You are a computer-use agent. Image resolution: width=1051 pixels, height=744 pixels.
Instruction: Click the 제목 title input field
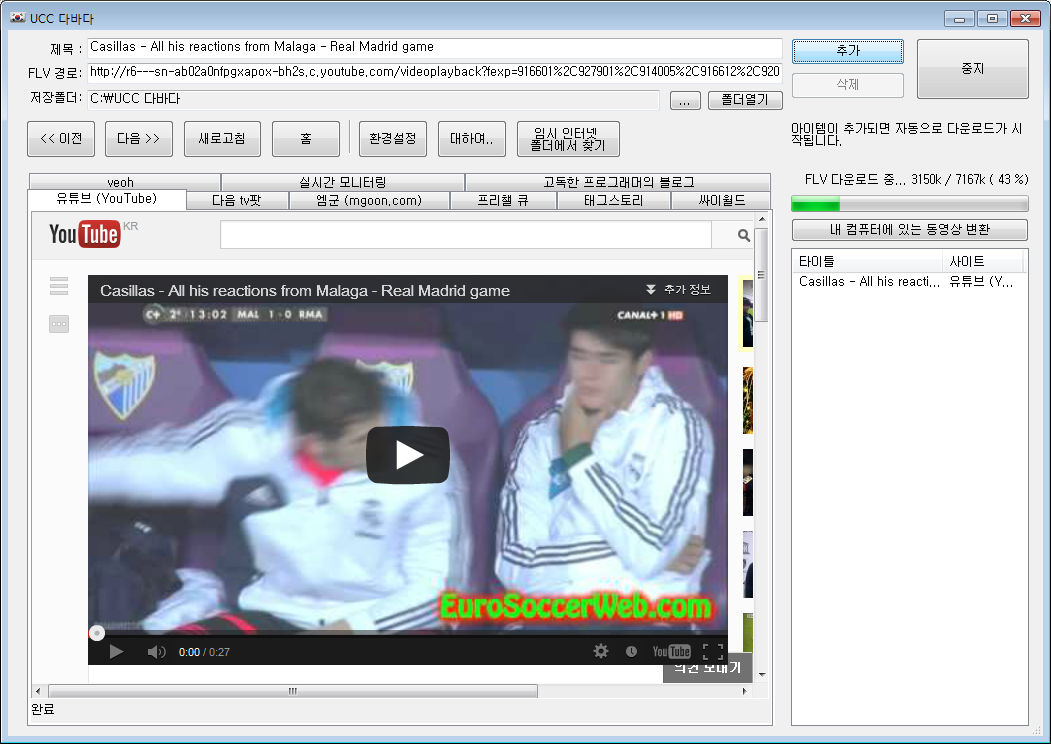click(x=434, y=48)
